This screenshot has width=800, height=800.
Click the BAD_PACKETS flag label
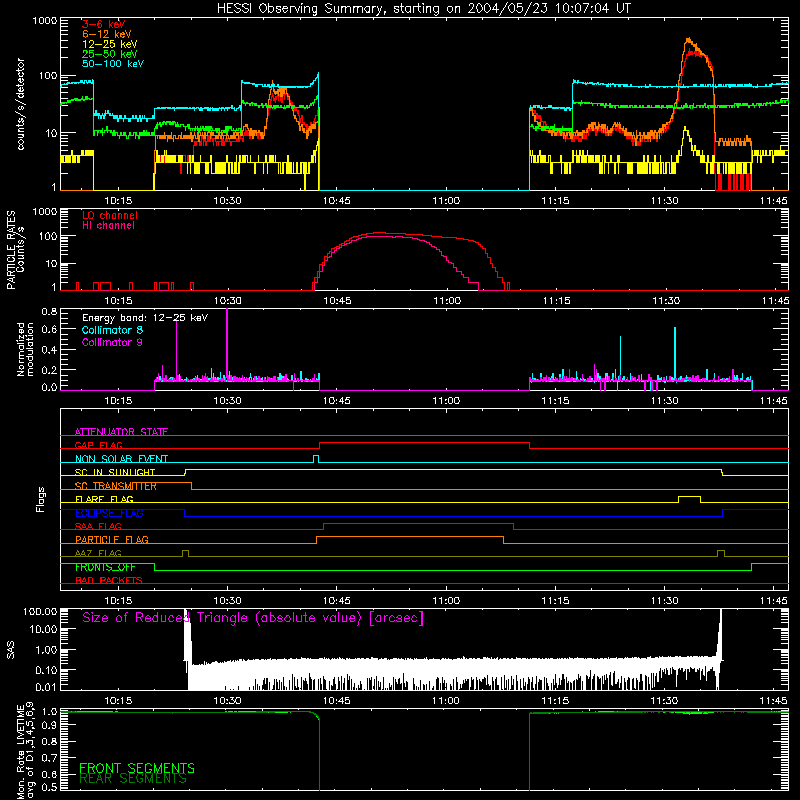[x=109, y=581]
